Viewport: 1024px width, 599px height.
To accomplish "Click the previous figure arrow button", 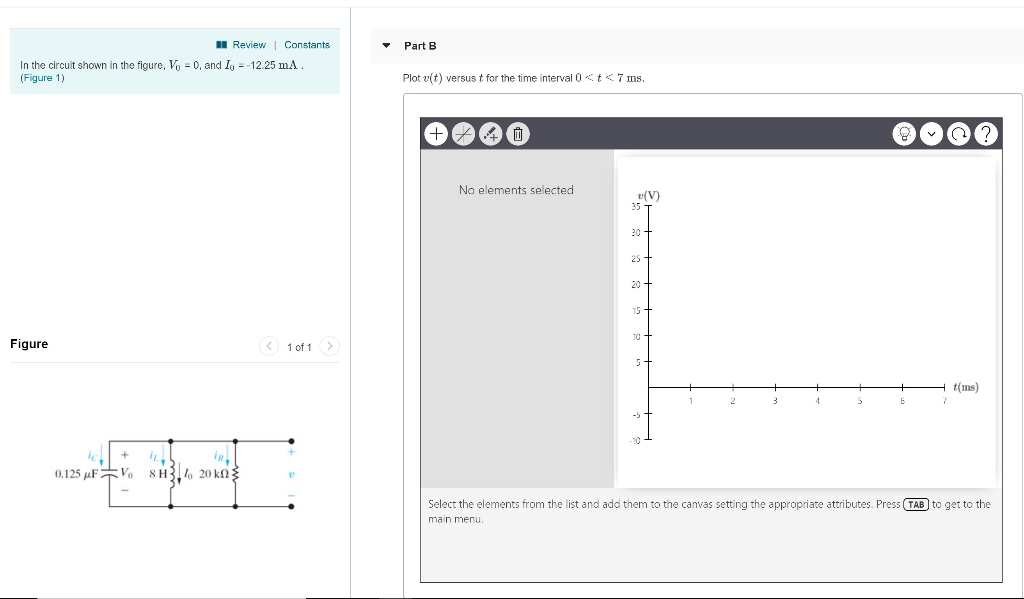I will 269,345.
